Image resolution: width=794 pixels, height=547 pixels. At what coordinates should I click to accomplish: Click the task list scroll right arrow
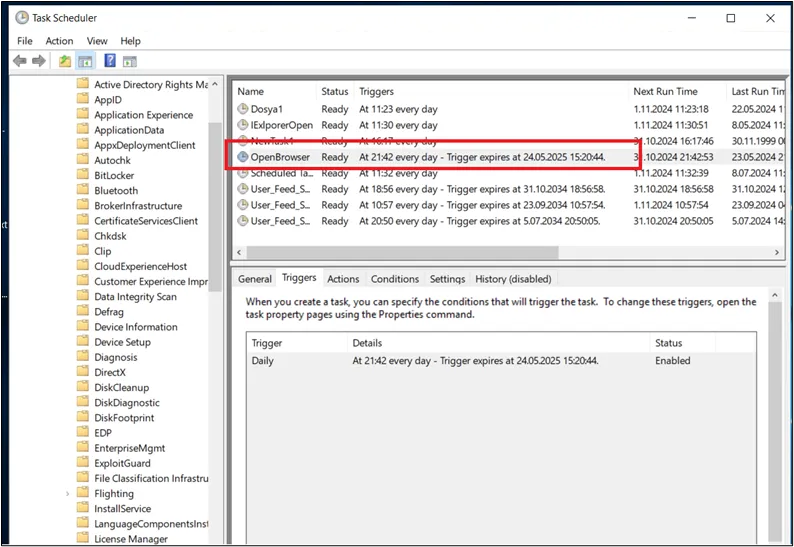click(x=777, y=252)
